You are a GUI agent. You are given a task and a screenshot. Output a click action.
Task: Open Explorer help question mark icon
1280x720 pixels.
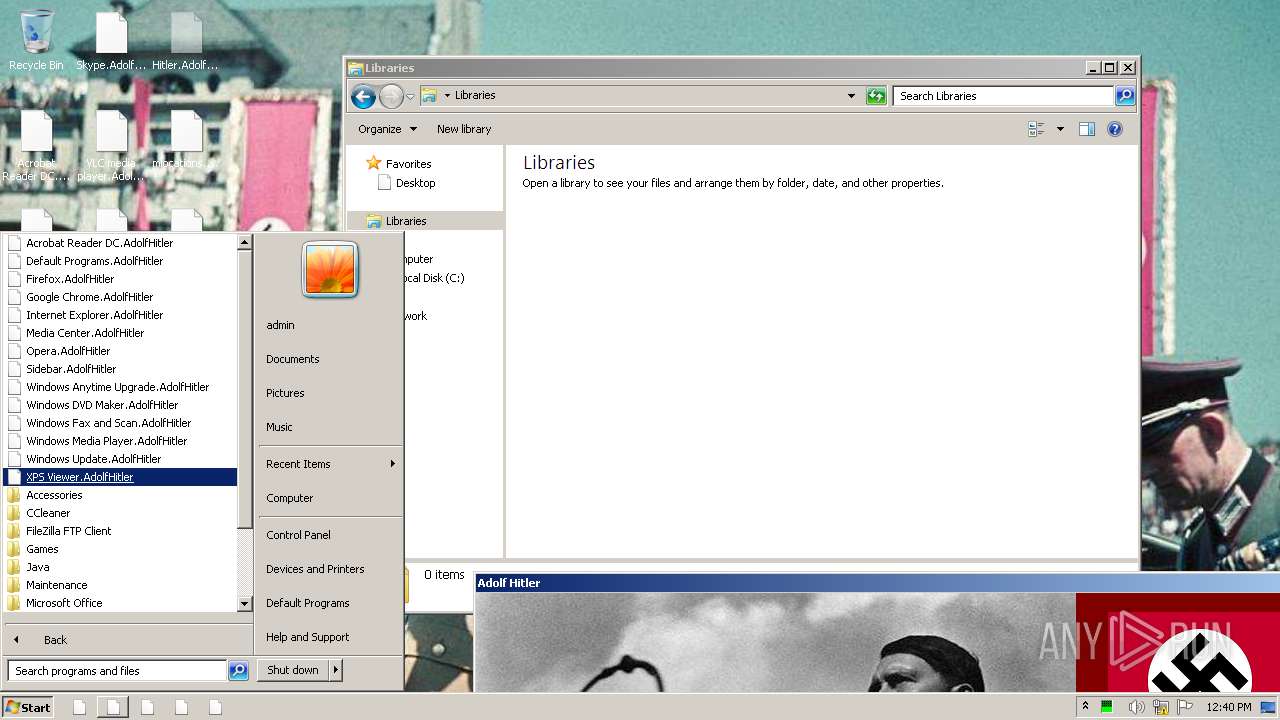click(1115, 129)
